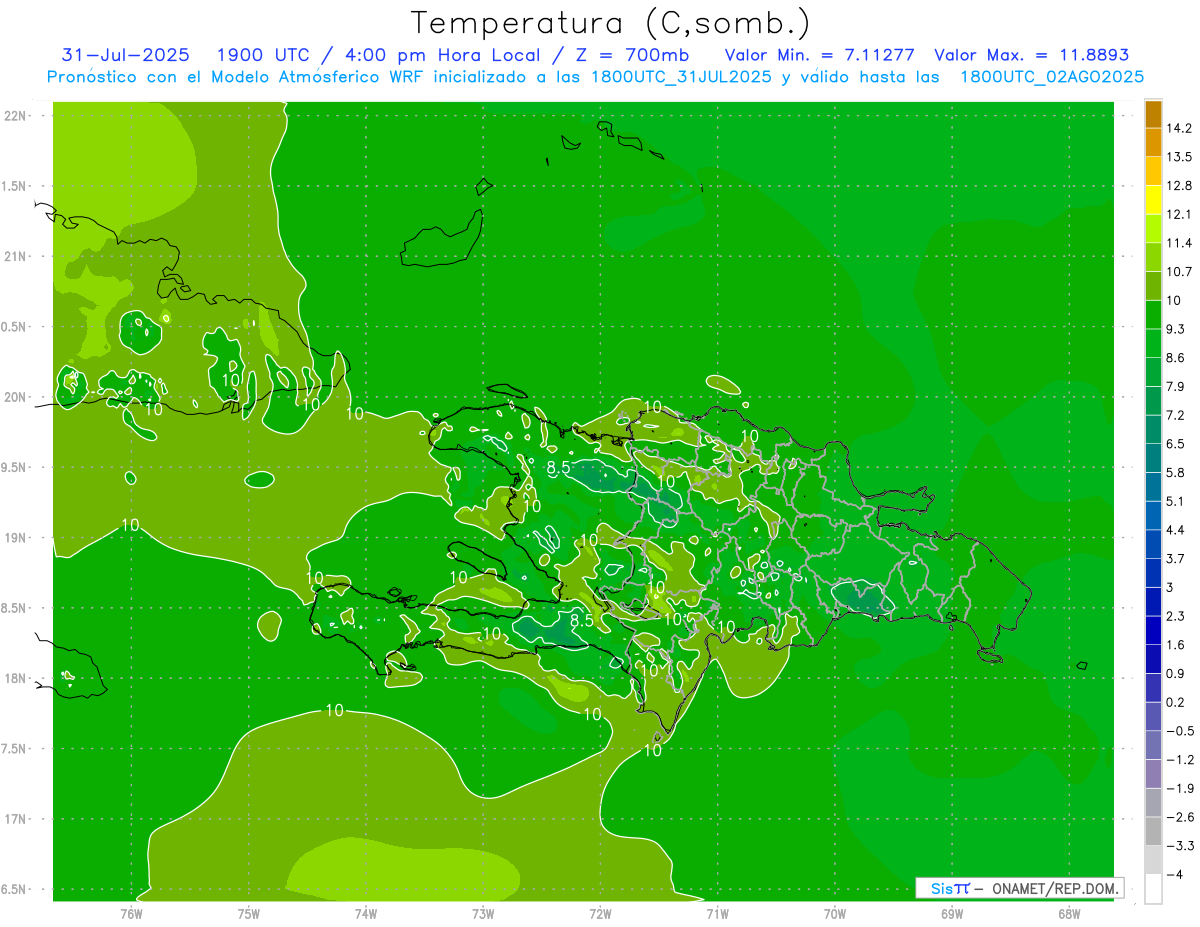The width and height of the screenshot is (1200, 927).
Task: Pick the purple swatch between -1.9 and -1.2
Action: point(1153,774)
